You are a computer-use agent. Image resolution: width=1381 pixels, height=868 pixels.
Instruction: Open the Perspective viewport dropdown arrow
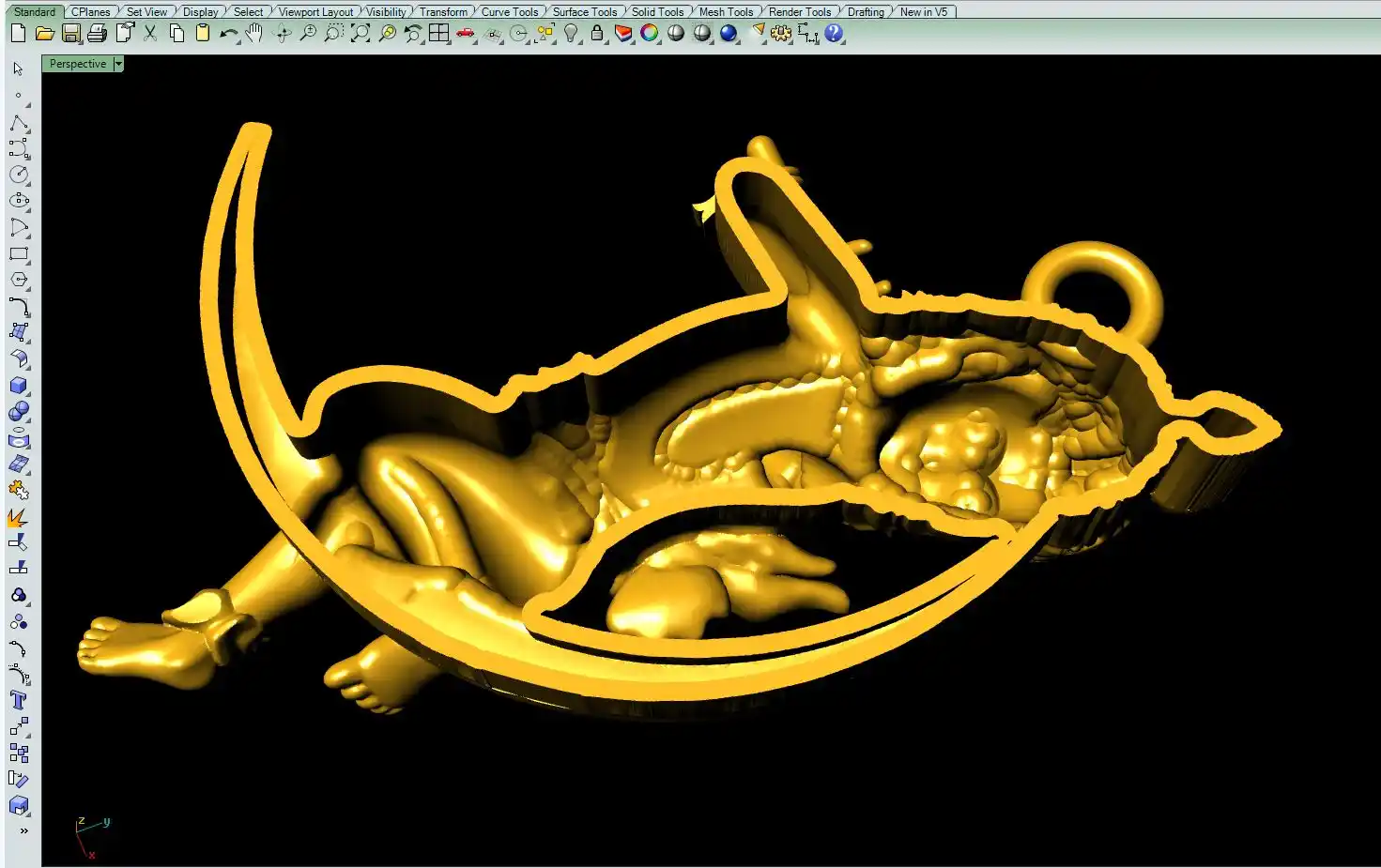click(118, 64)
